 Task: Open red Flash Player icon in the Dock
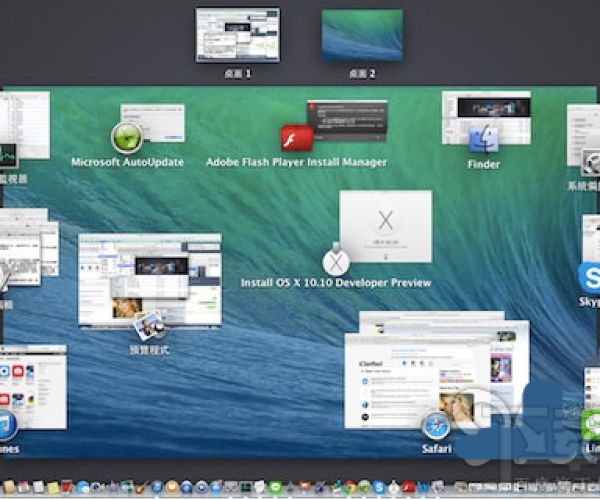tap(408, 487)
